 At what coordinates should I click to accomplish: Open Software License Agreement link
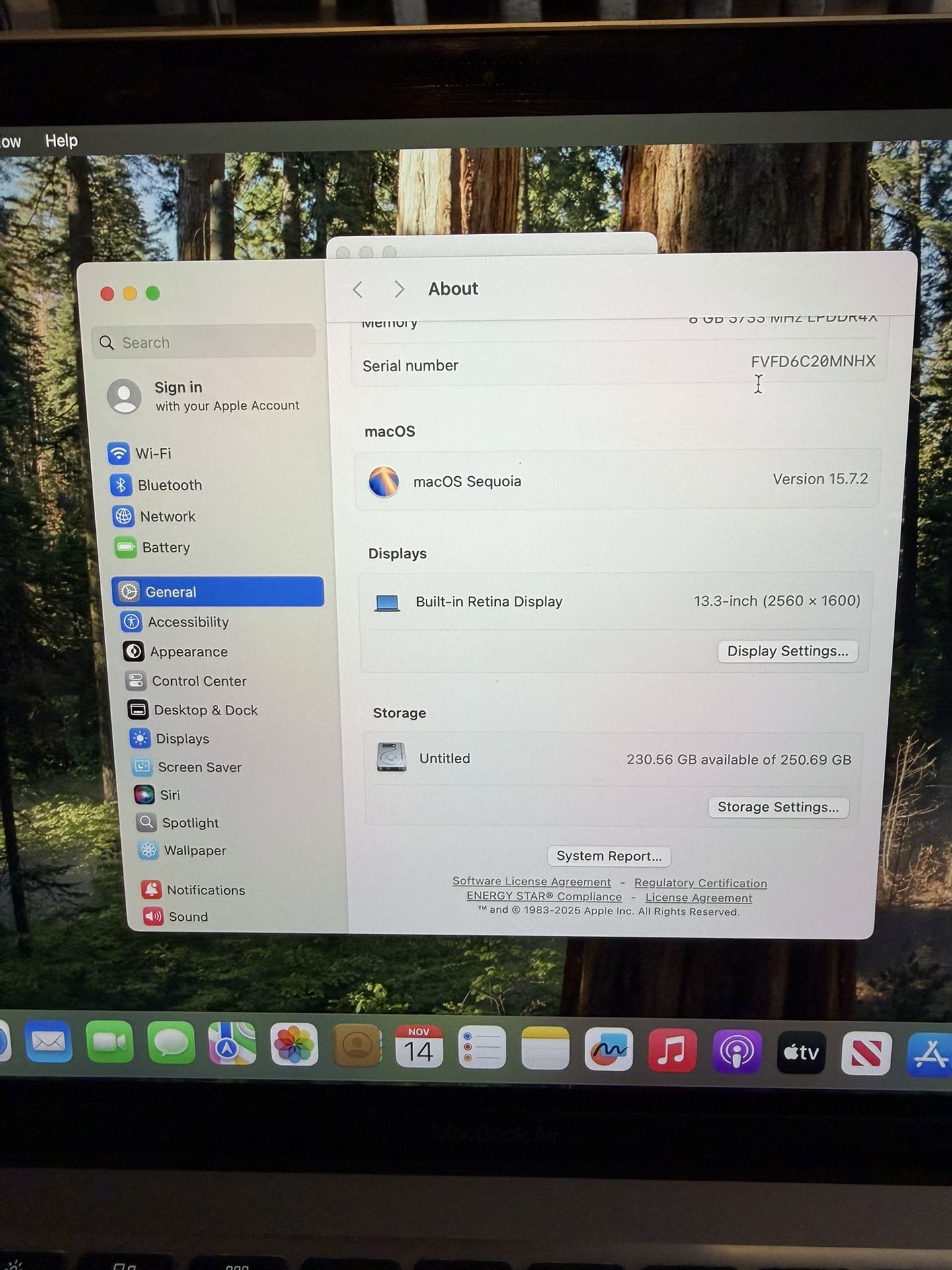pyautogui.click(x=532, y=881)
